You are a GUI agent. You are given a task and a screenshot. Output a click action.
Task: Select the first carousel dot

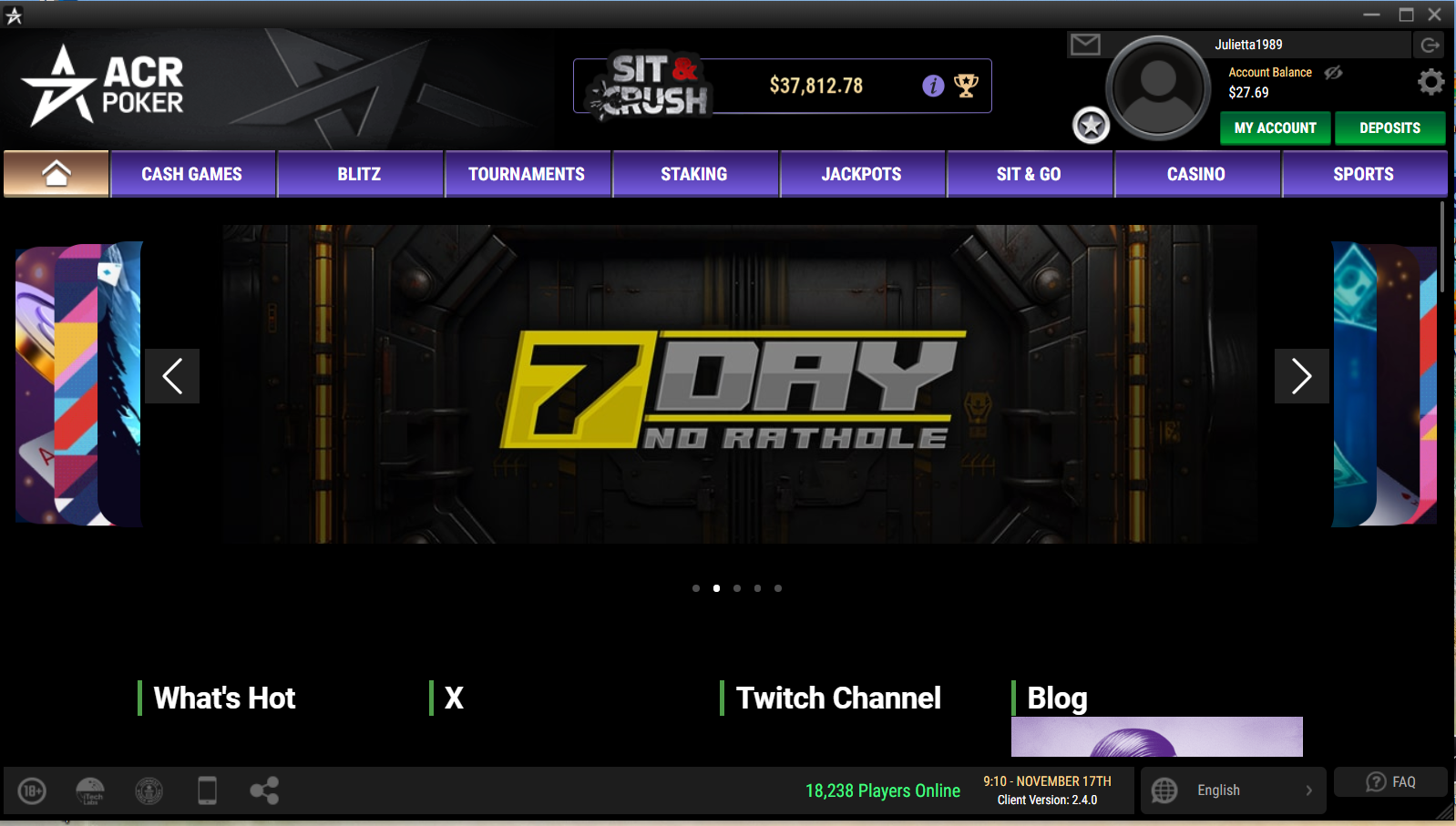click(696, 588)
